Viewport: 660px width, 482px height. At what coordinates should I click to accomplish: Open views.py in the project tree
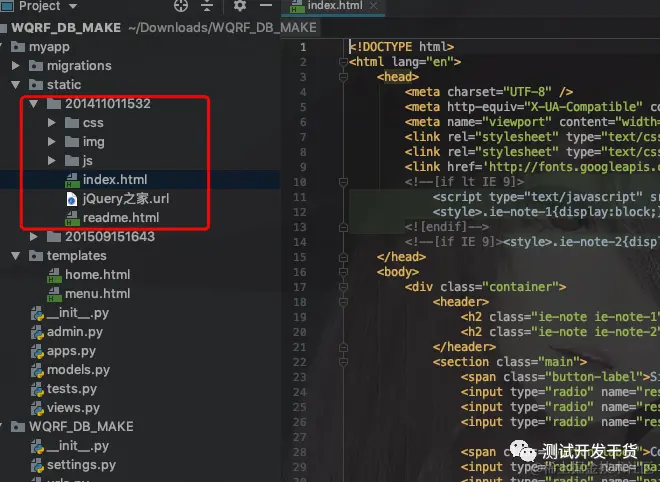click(x=73, y=408)
